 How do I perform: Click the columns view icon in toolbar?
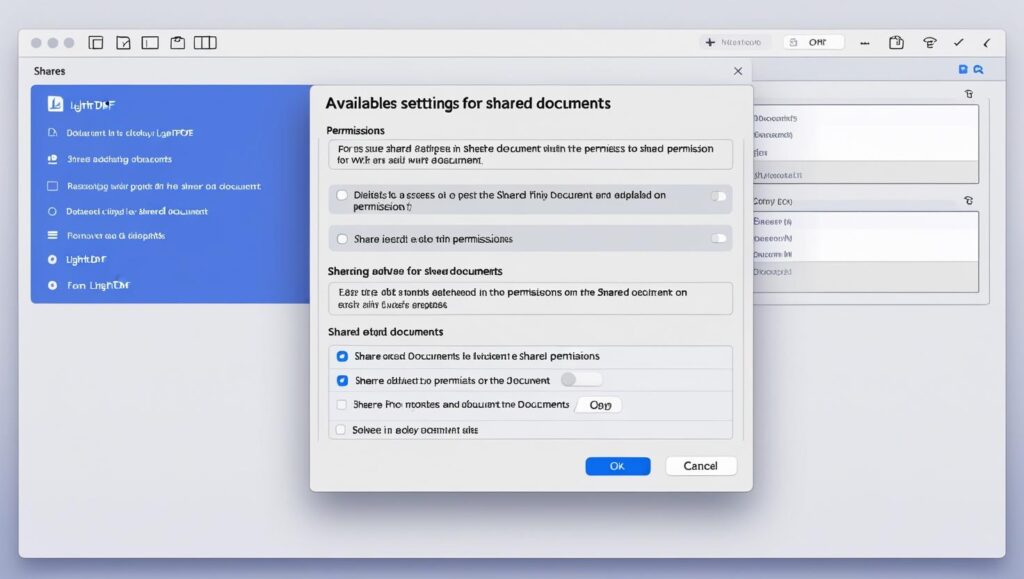point(205,43)
